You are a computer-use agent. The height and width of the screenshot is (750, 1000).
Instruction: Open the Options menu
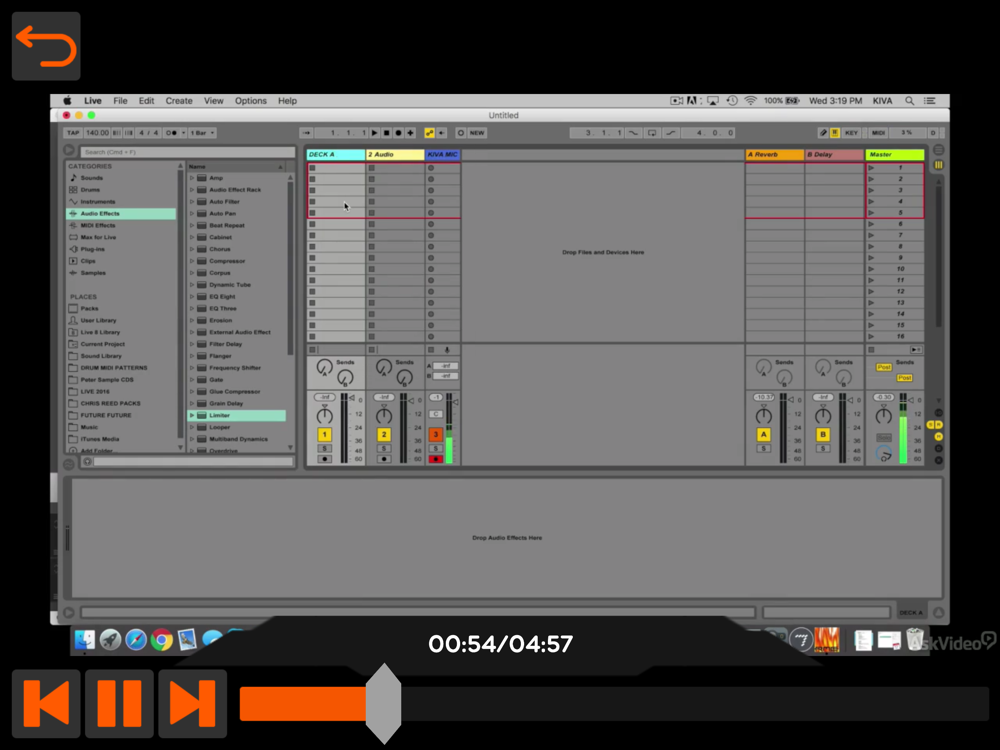(x=251, y=101)
